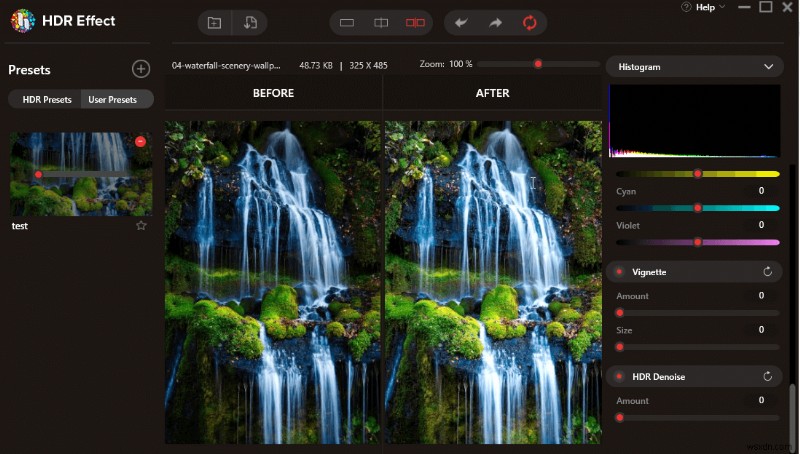Click the Violet slider handle

point(697,242)
